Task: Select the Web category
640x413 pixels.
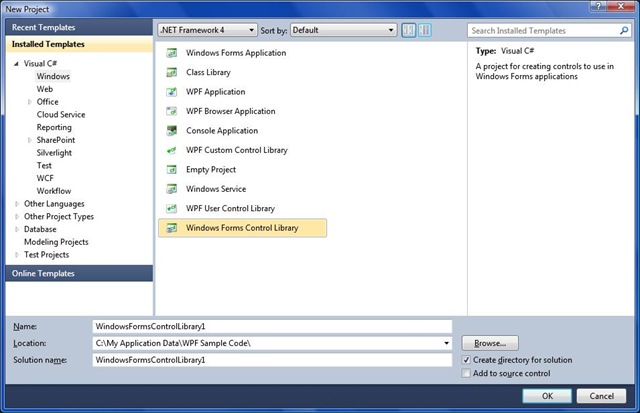Action: point(44,89)
